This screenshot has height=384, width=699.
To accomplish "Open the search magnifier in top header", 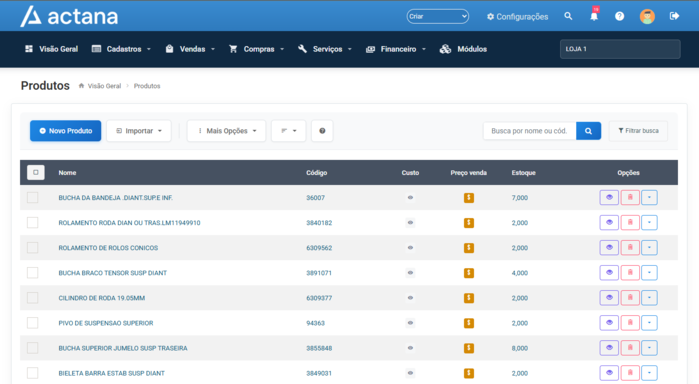I will pyautogui.click(x=568, y=16).
